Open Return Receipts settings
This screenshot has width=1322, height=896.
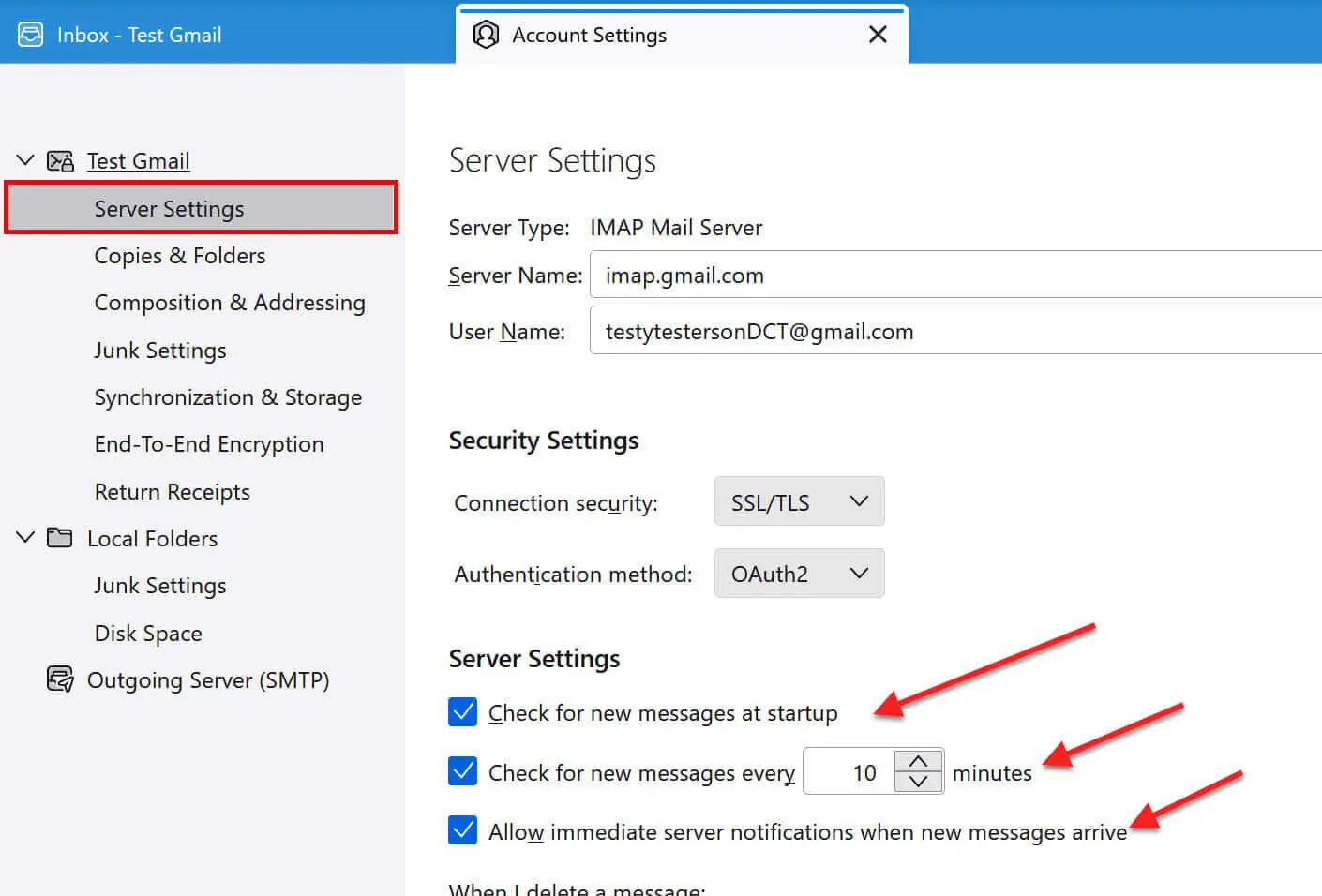click(x=173, y=492)
